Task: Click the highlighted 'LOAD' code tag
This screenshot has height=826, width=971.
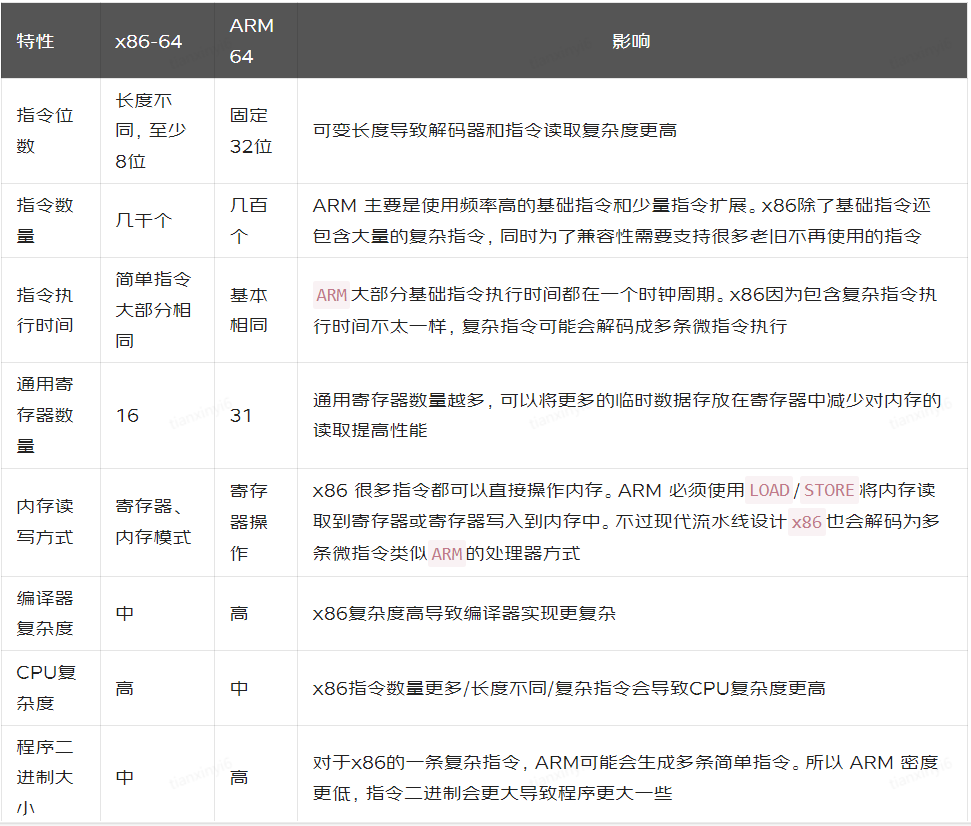Action: pyautogui.click(x=769, y=490)
